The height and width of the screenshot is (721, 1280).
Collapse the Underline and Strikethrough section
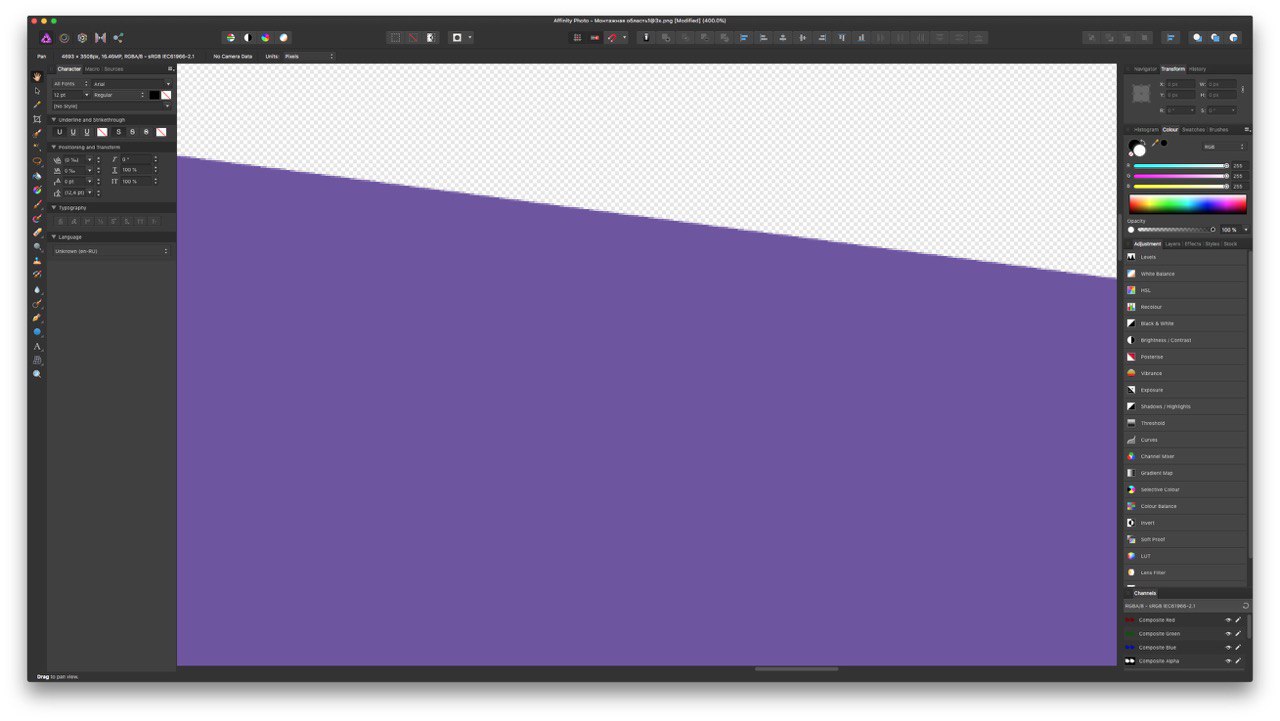(54, 120)
